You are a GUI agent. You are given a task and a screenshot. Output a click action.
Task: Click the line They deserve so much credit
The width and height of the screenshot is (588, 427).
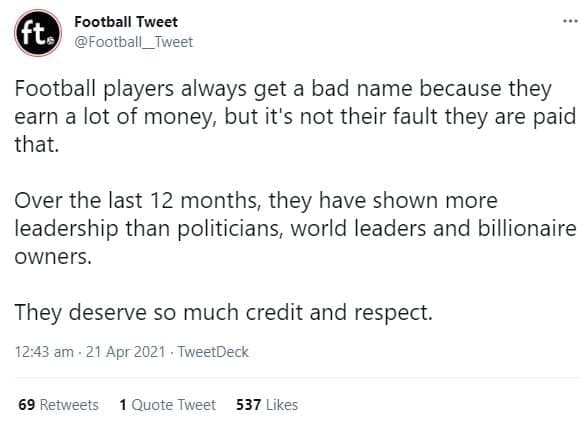[x=224, y=312]
